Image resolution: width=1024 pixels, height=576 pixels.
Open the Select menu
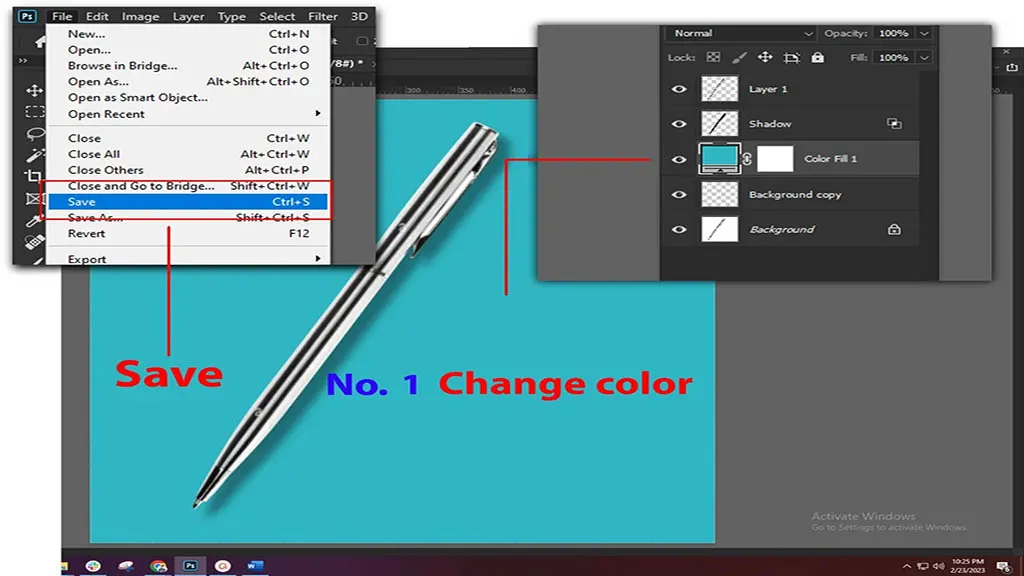tap(277, 16)
